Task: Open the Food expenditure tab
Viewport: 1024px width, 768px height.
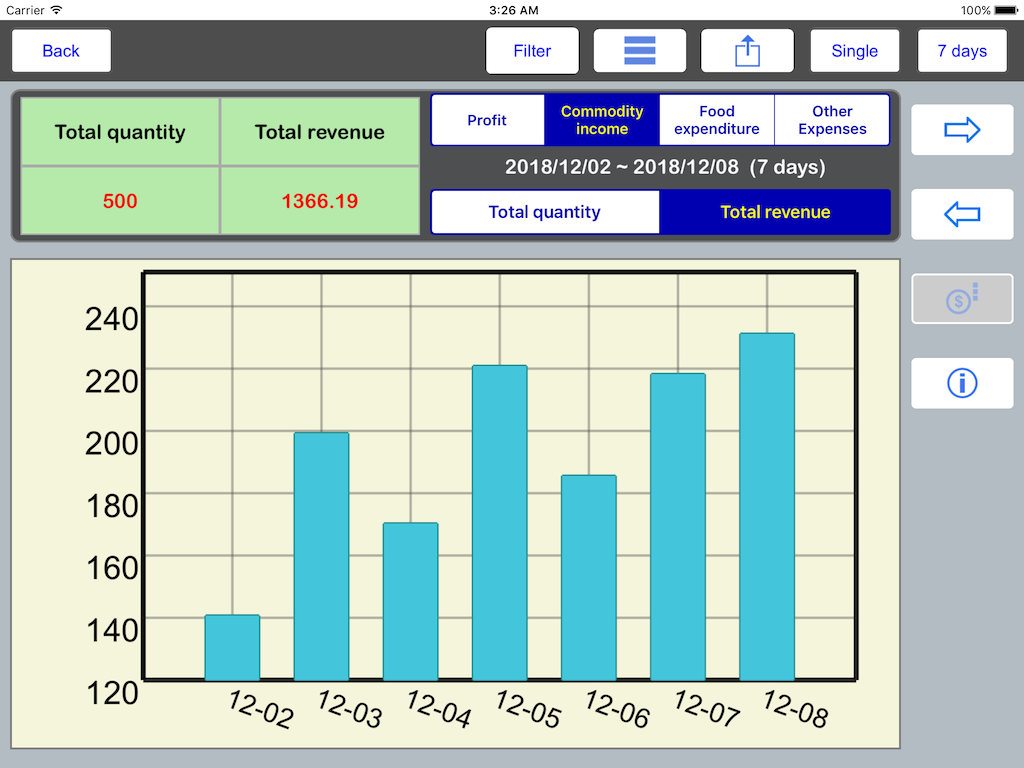Action: tap(716, 119)
